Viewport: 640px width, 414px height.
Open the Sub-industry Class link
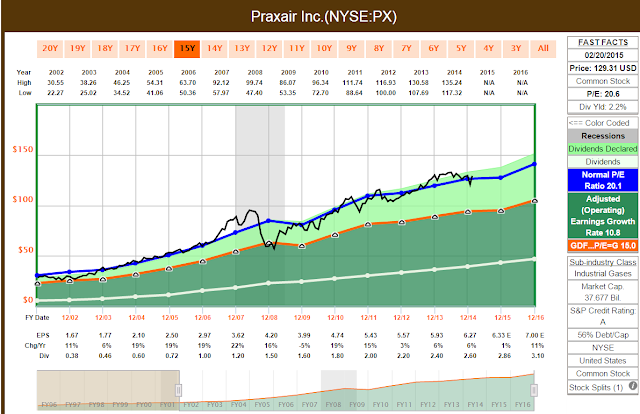click(603, 262)
